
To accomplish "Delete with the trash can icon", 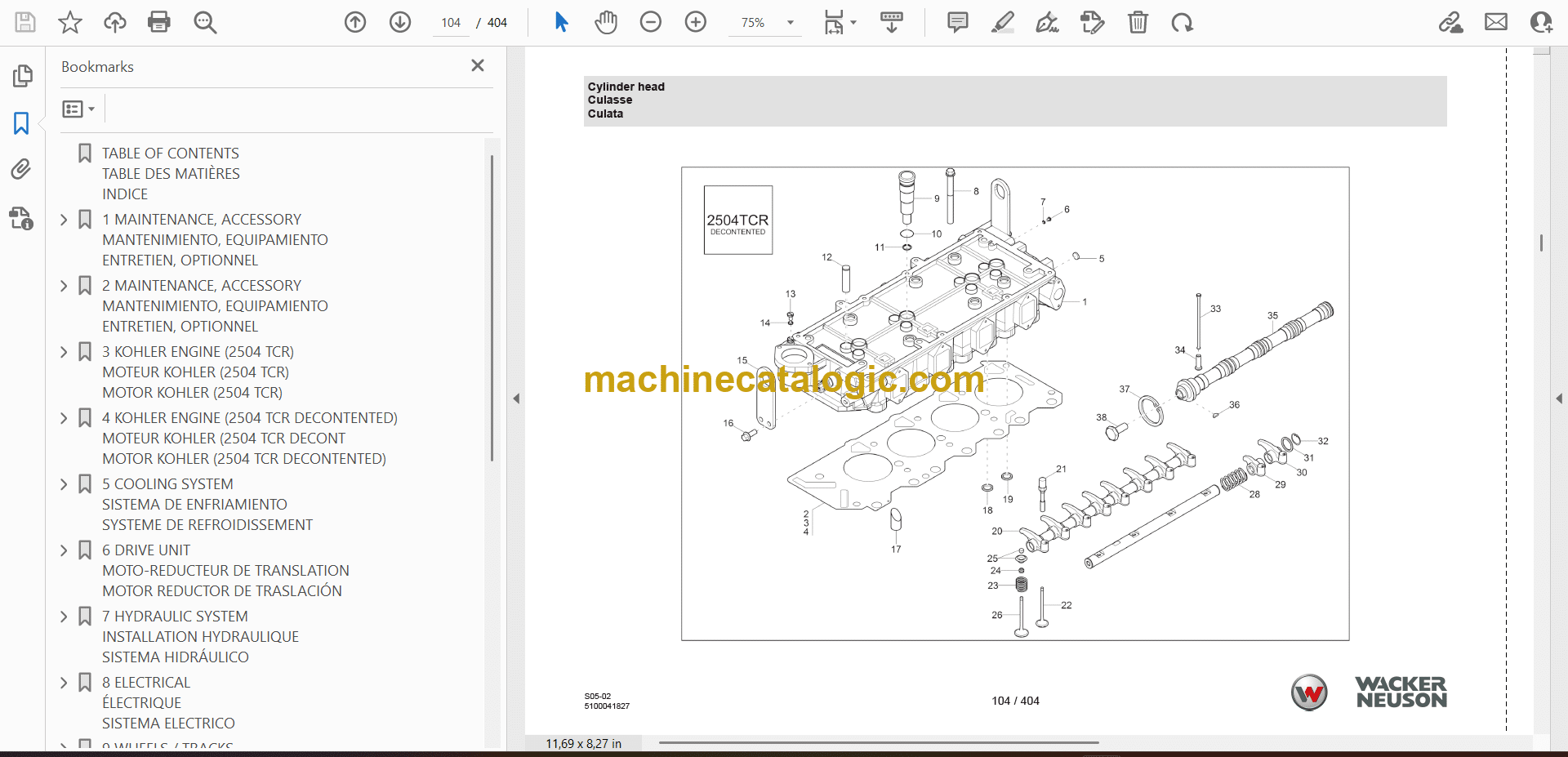I will 1138,22.
